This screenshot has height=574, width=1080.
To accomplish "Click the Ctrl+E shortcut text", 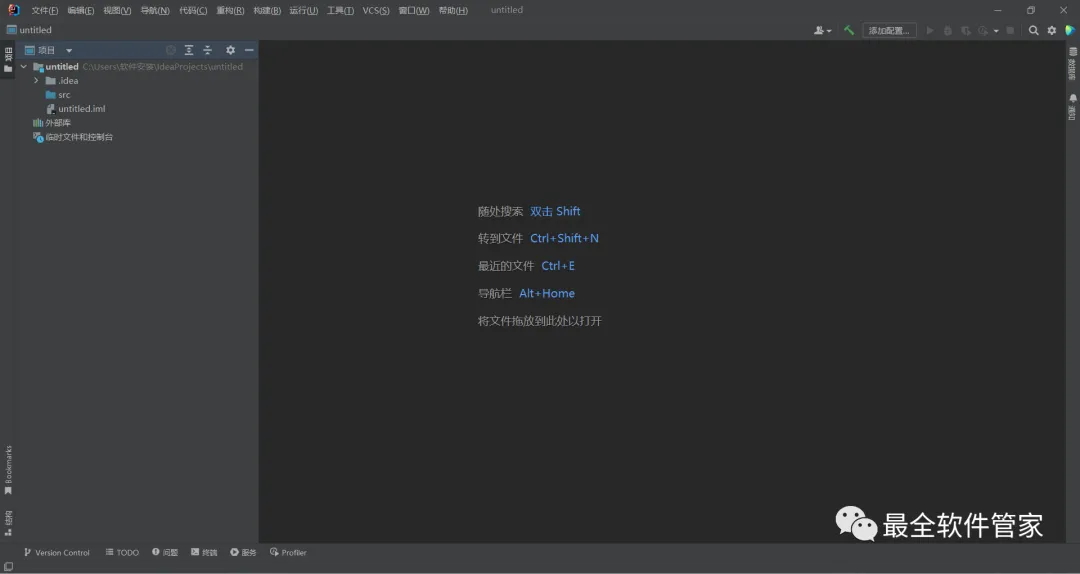I will click(x=558, y=266).
